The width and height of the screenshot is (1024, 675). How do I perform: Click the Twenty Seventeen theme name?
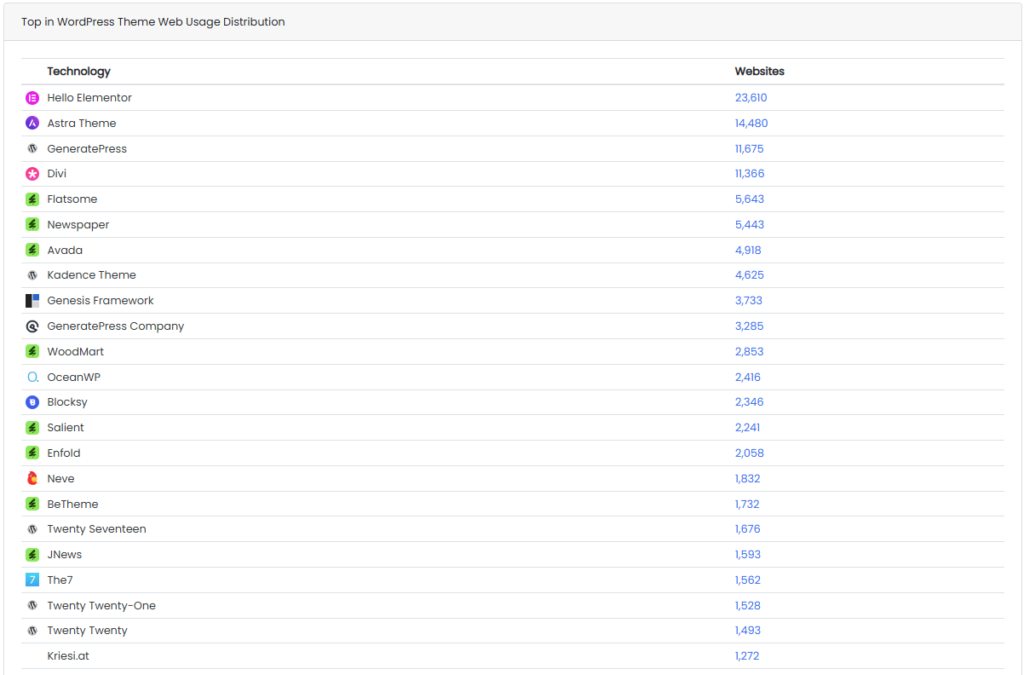(x=96, y=529)
